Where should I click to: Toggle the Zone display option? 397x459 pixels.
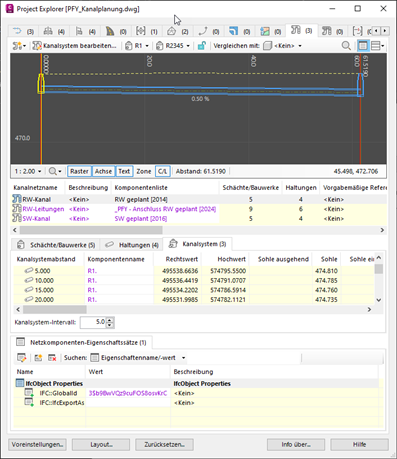coord(144,171)
